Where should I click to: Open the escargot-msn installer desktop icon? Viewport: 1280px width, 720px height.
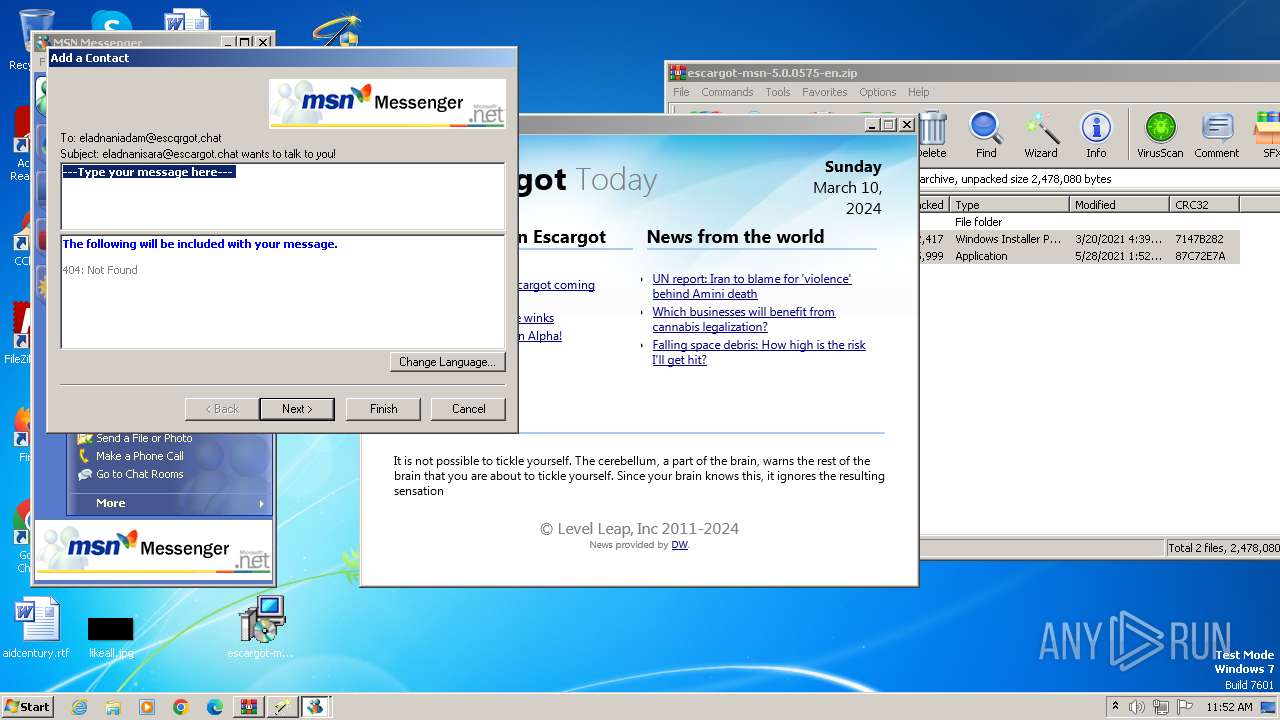tap(261, 628)
